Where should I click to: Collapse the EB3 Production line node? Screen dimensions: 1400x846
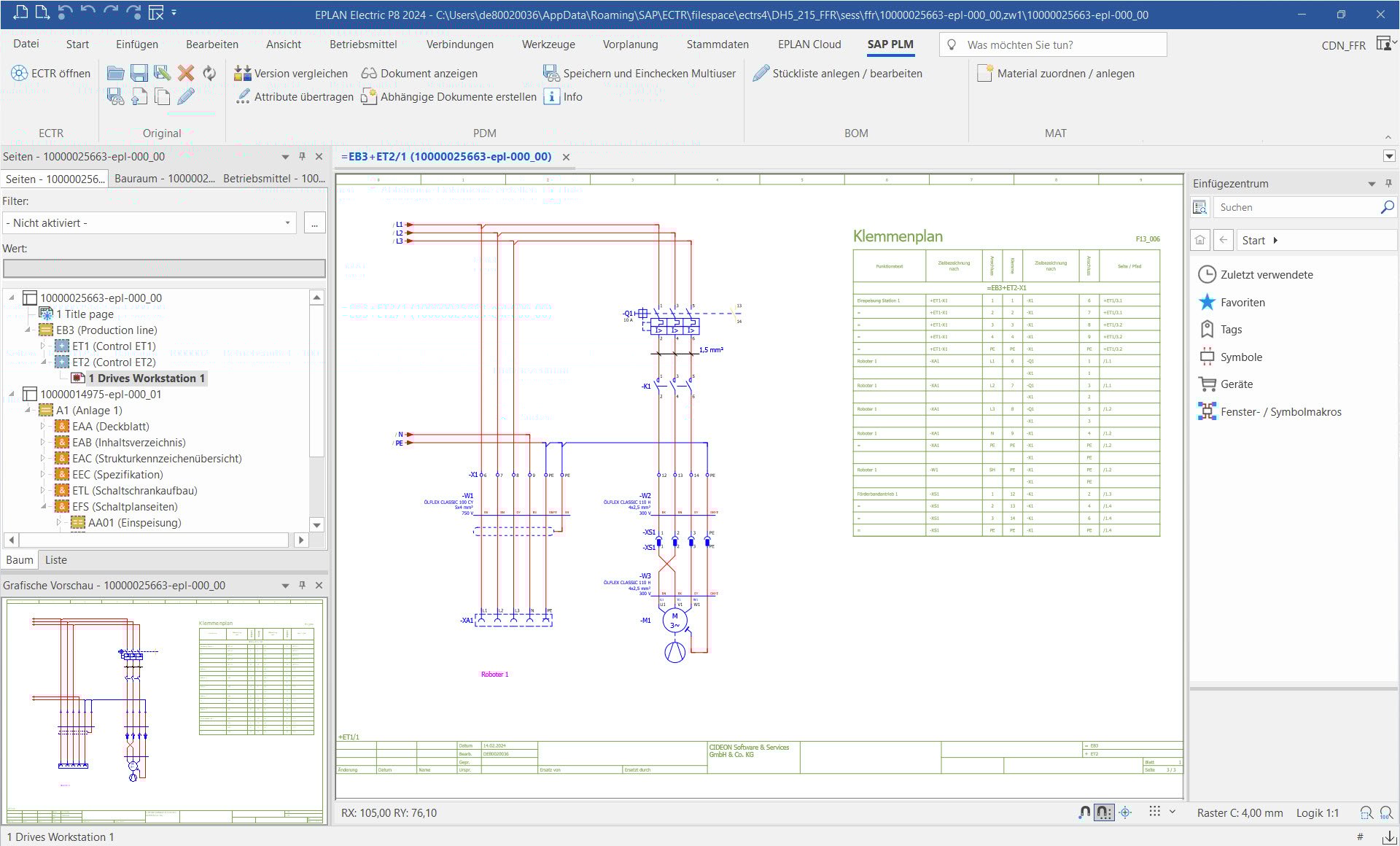(x=28, y=330)
